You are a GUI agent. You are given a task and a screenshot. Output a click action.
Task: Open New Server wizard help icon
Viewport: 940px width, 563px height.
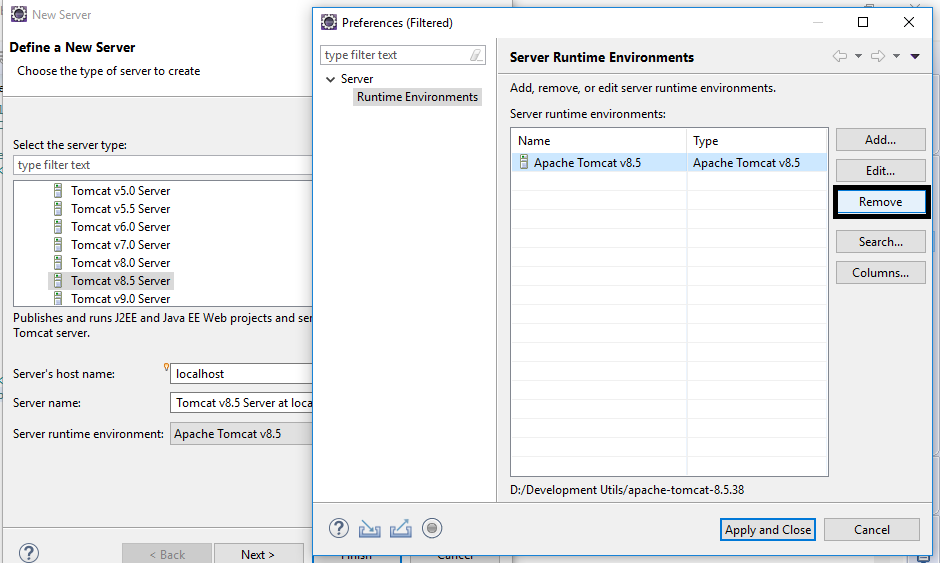(29, 553)
